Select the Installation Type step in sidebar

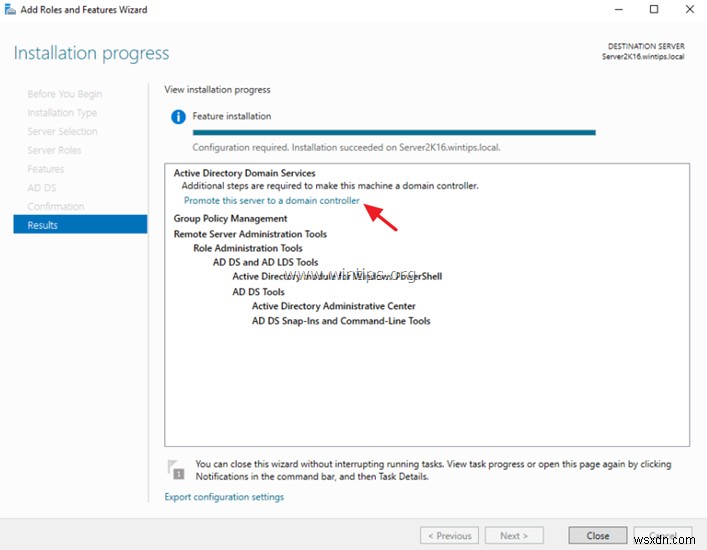click(62, 113)
